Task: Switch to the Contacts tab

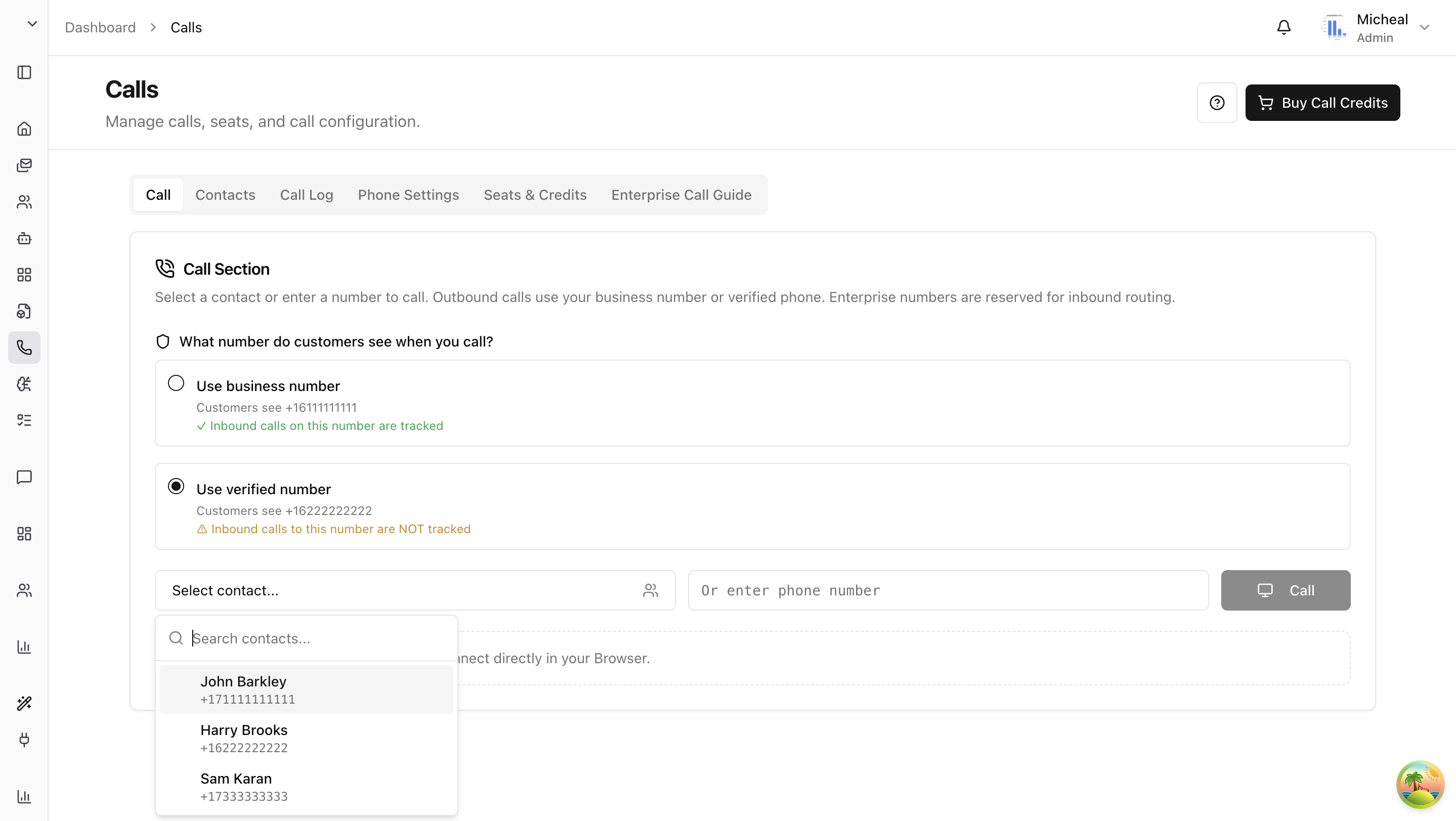Action: click(225, 195)
